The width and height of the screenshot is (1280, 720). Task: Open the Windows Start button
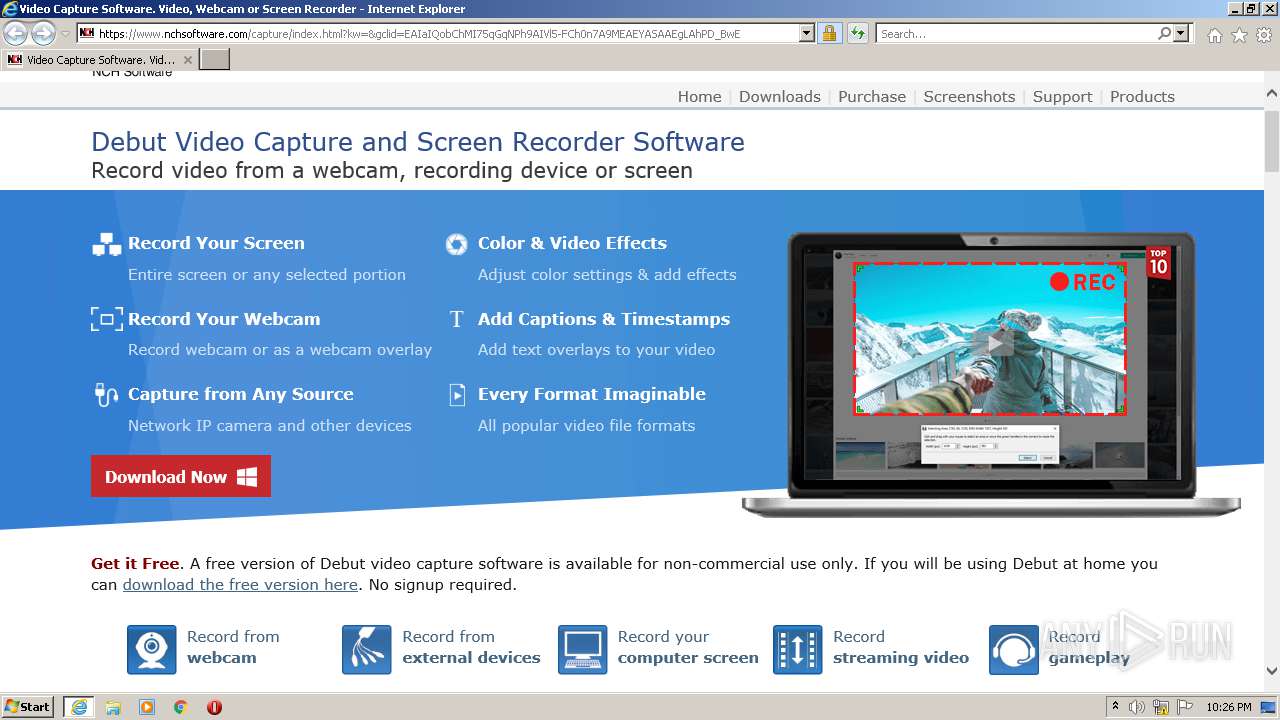click(28, 707)
